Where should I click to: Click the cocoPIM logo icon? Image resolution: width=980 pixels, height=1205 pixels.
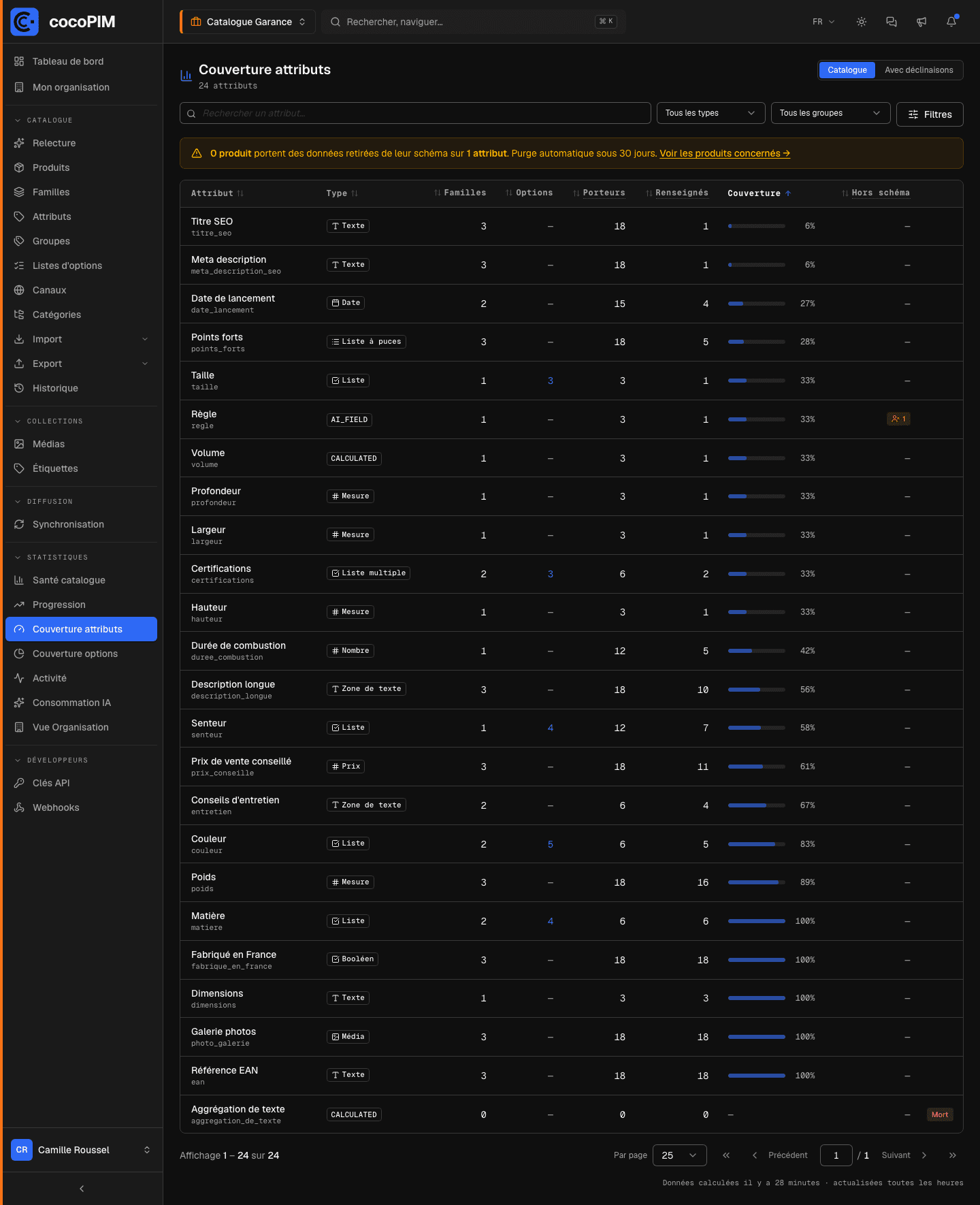(x=24, y=22)
